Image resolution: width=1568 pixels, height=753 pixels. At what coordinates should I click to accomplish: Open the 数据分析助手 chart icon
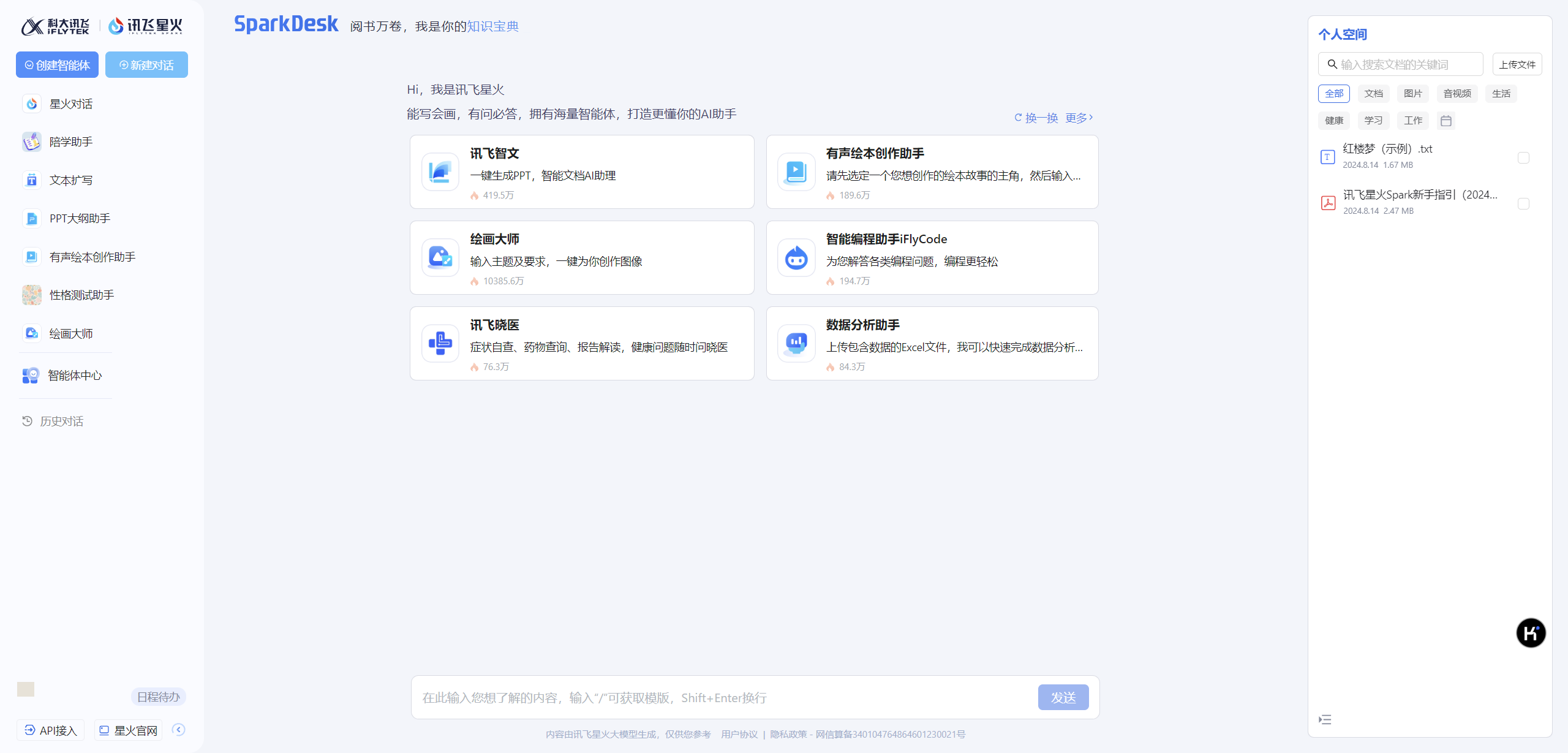coord(796,343)
